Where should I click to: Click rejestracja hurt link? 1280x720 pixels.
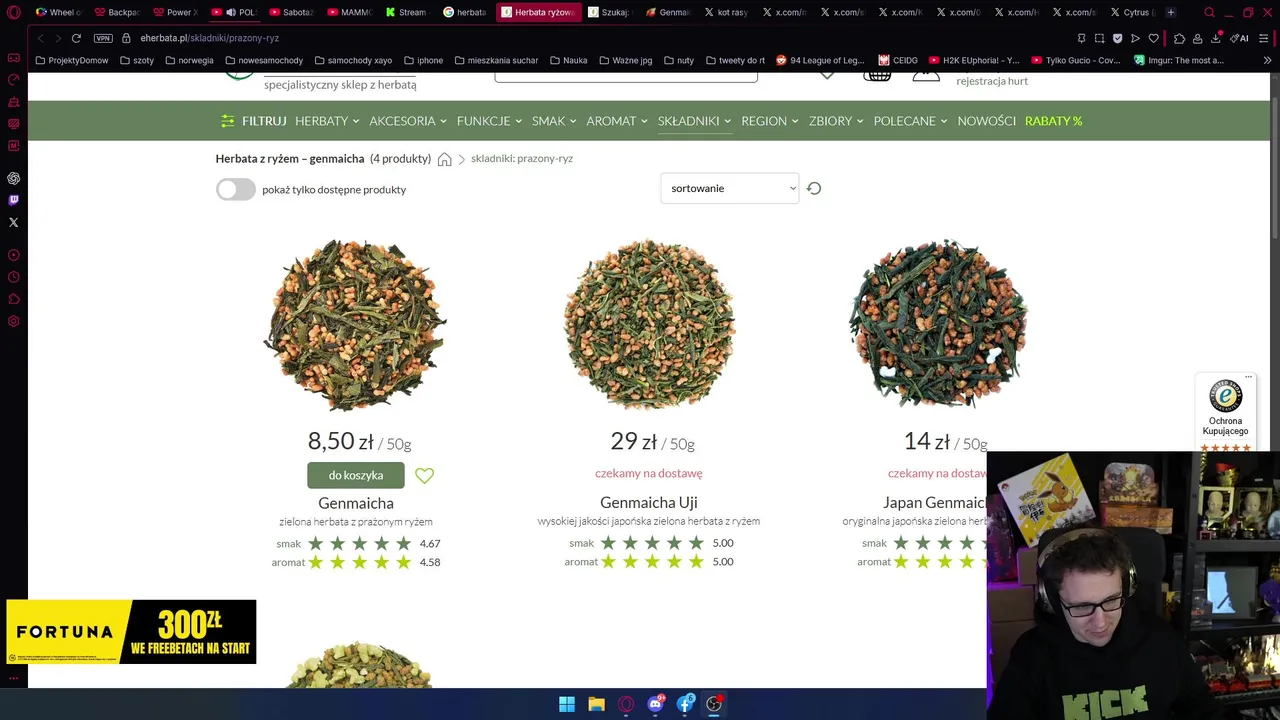coord(991,81)
